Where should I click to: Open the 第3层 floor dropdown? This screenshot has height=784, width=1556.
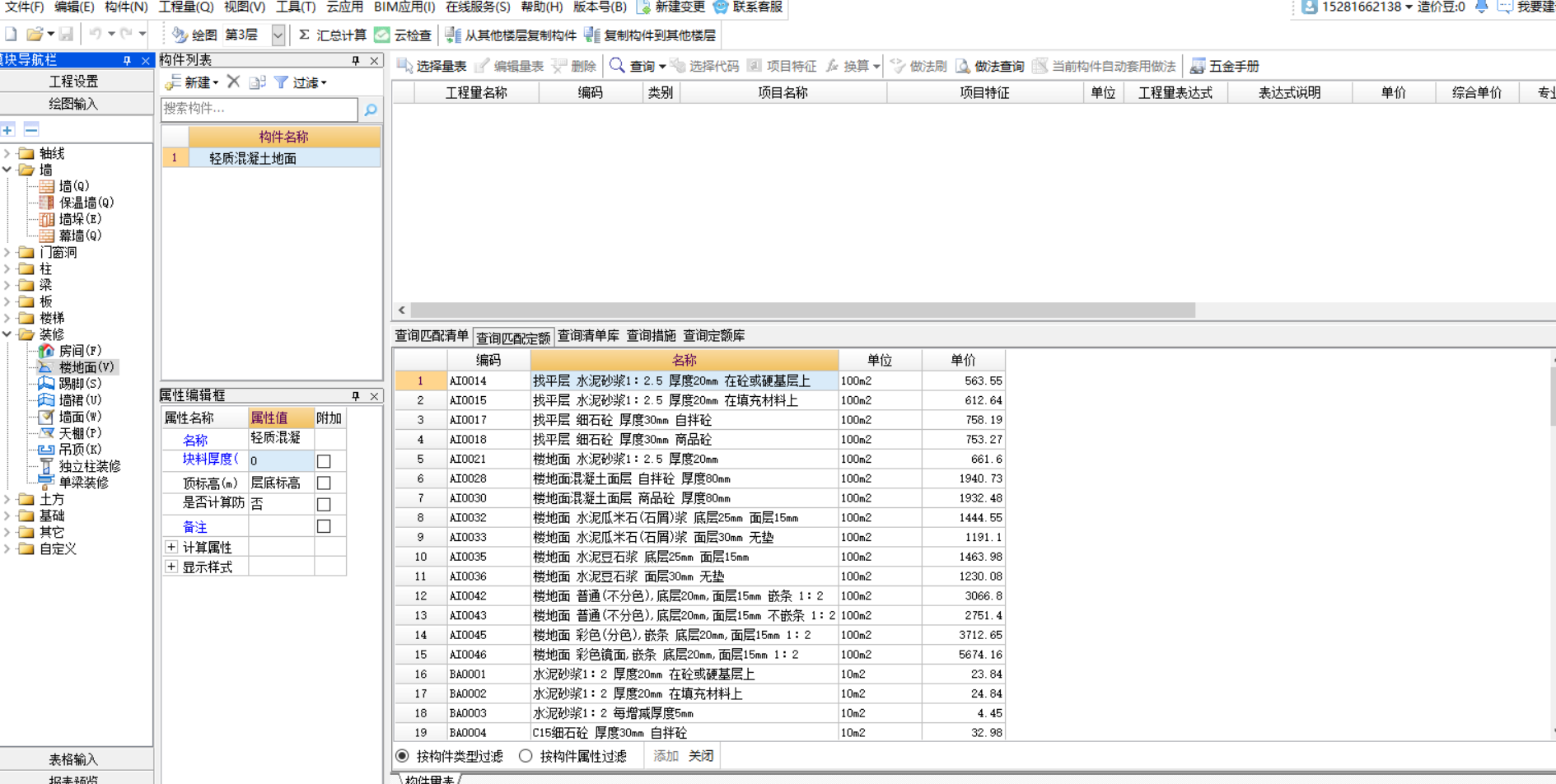(x=278, y=35)
